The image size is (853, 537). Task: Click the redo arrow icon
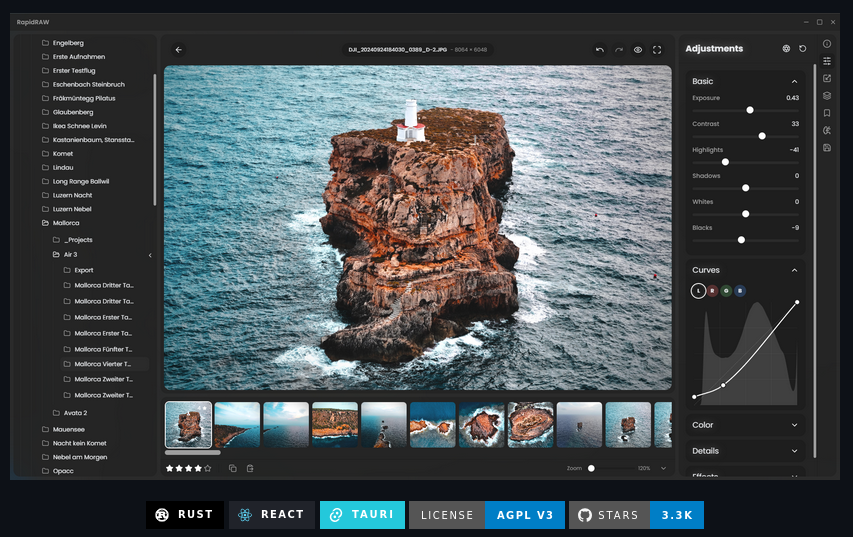[x=618, y=49]
